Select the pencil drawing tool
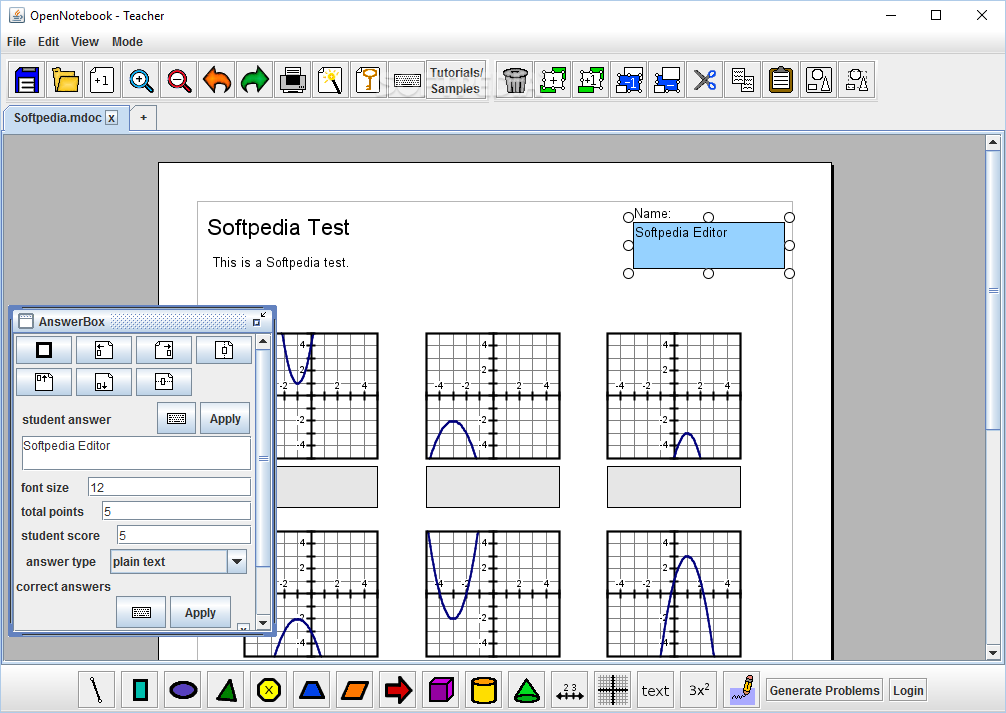This screenshot has width=1006, height=713. (x=741, y=690)
